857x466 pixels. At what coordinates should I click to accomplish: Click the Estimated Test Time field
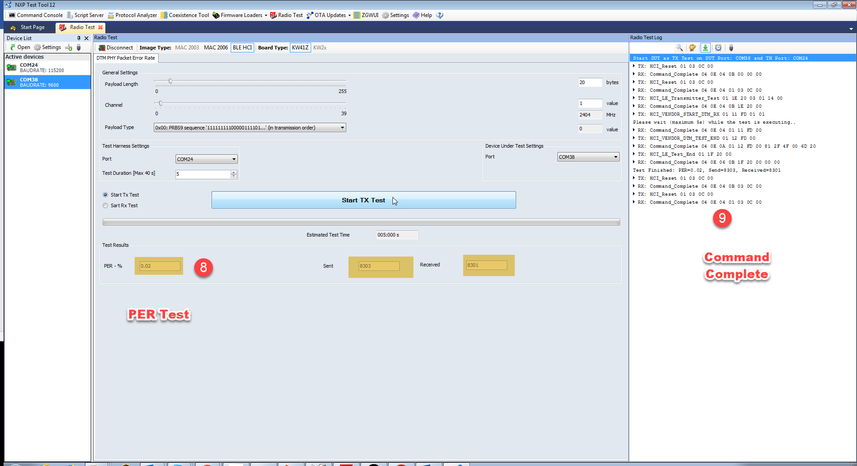pos(397,235)
